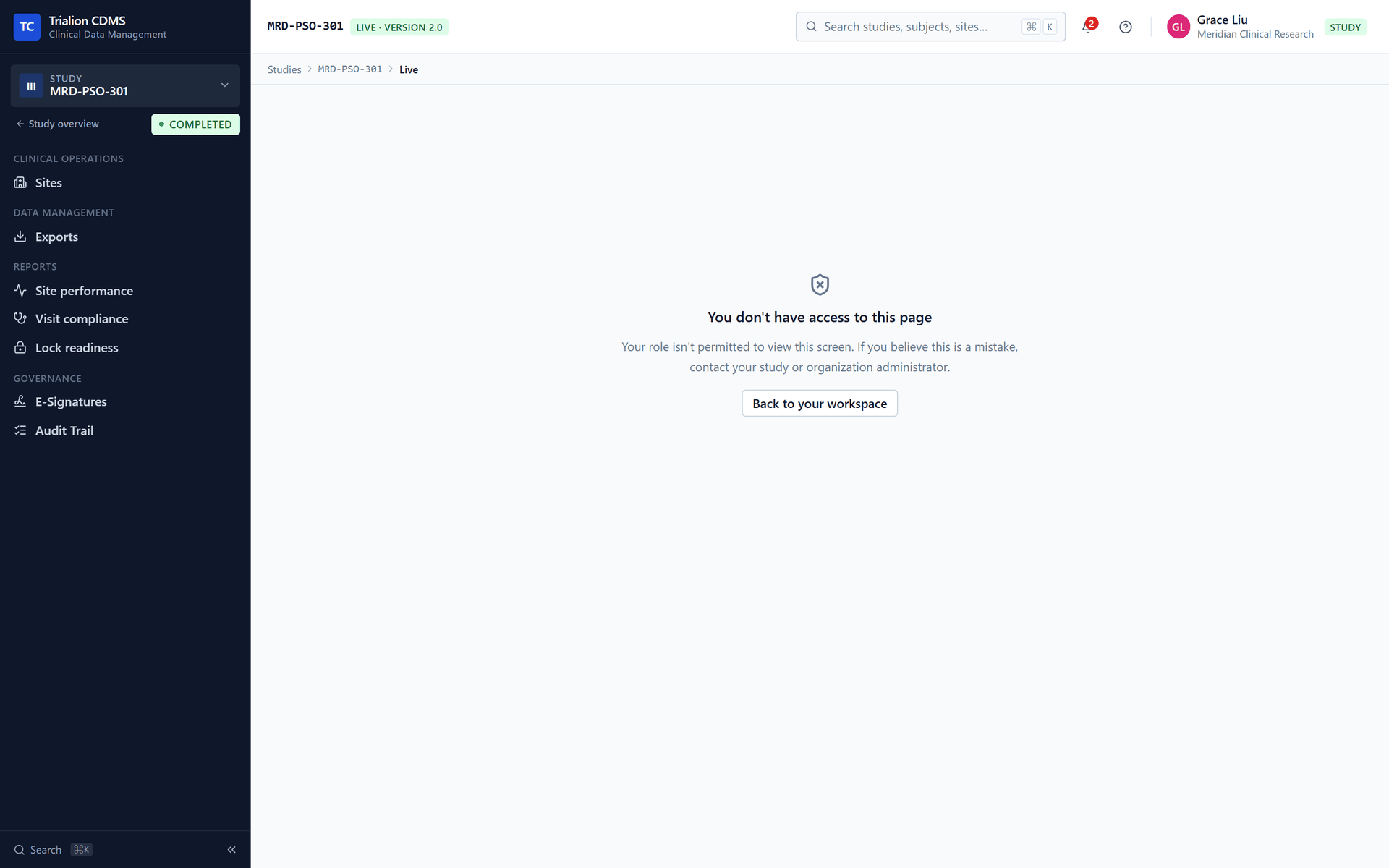The image size is (1389, 868).
Task: Click the sidebar Search label
Action: [46, 850]
